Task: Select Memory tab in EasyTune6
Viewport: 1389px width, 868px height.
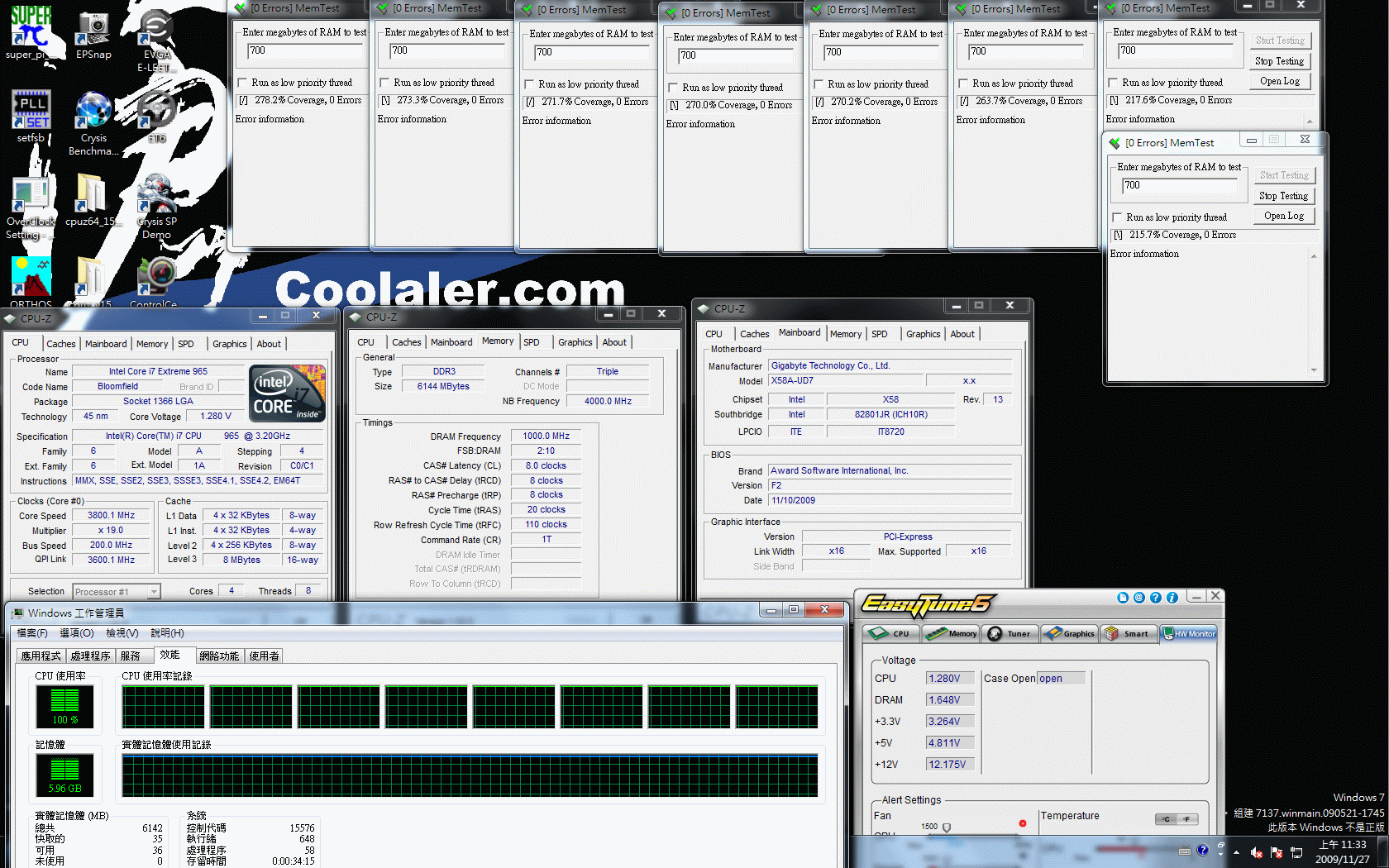Action: click(x=952, y=634)
